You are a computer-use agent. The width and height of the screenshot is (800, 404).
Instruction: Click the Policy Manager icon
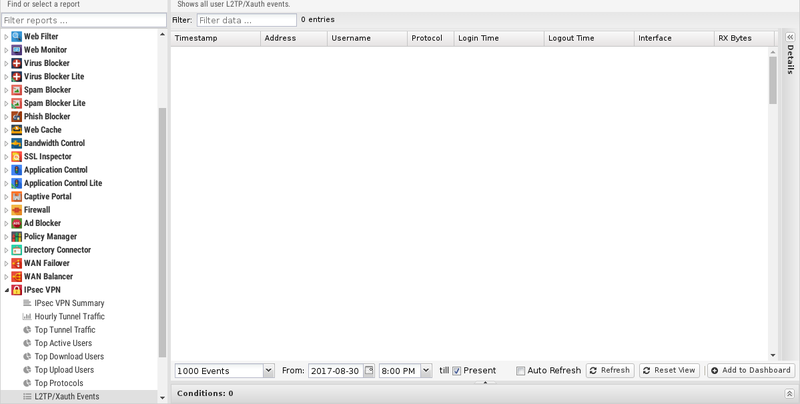point(16,237)
